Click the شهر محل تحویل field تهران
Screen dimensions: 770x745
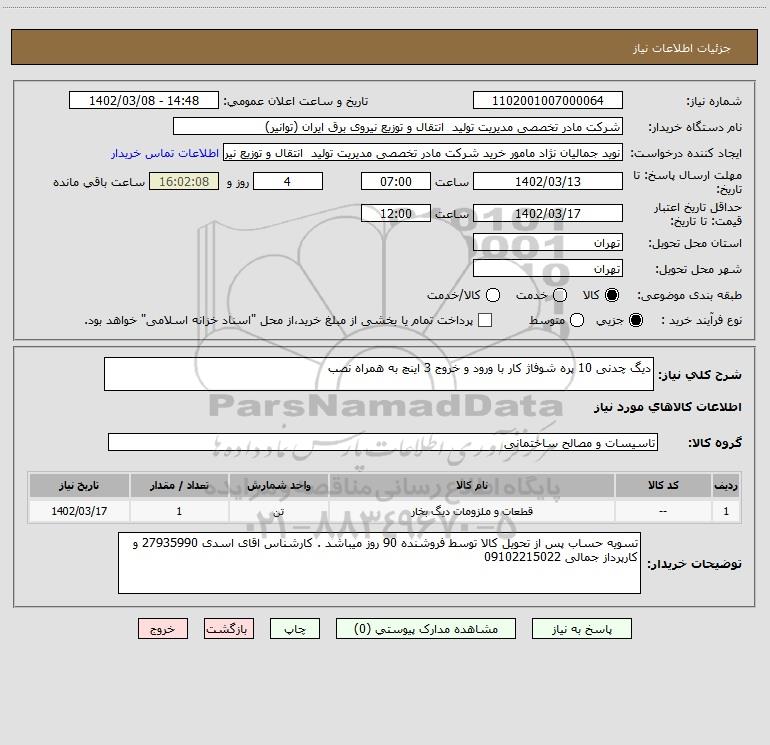tap(548, 268)
